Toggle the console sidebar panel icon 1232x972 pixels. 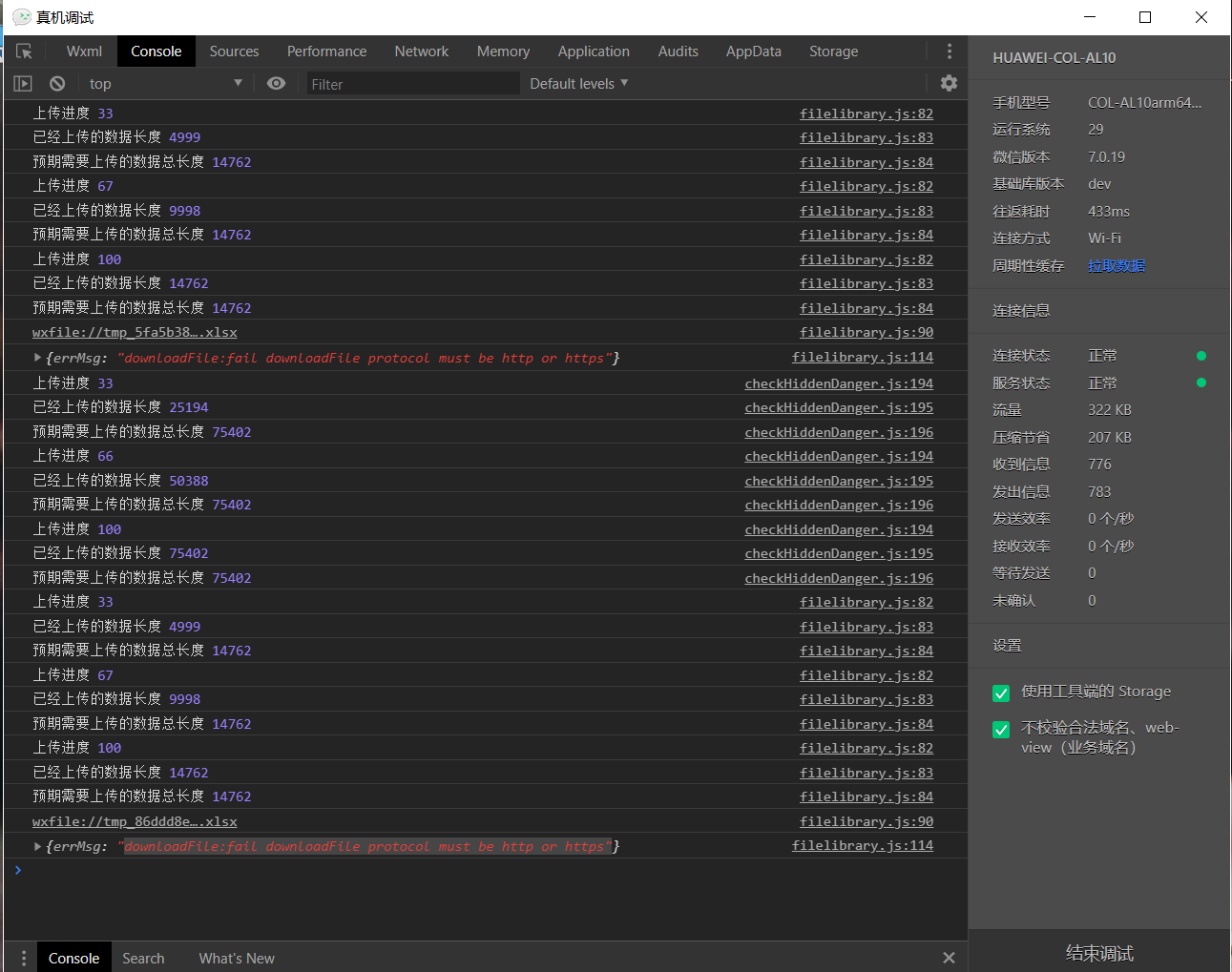point(23,84)
